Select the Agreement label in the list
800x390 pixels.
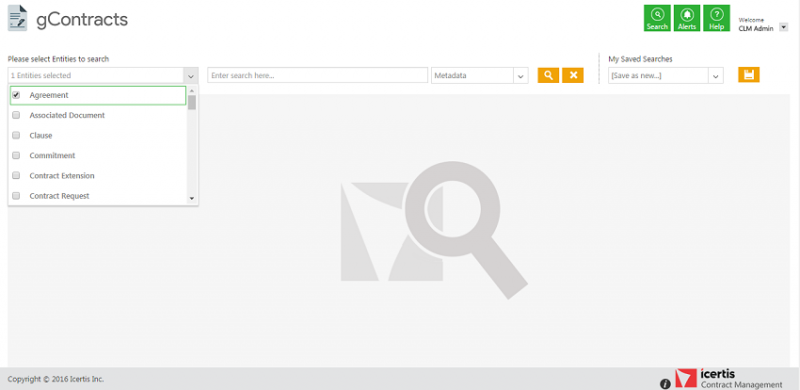coord(49,95)
